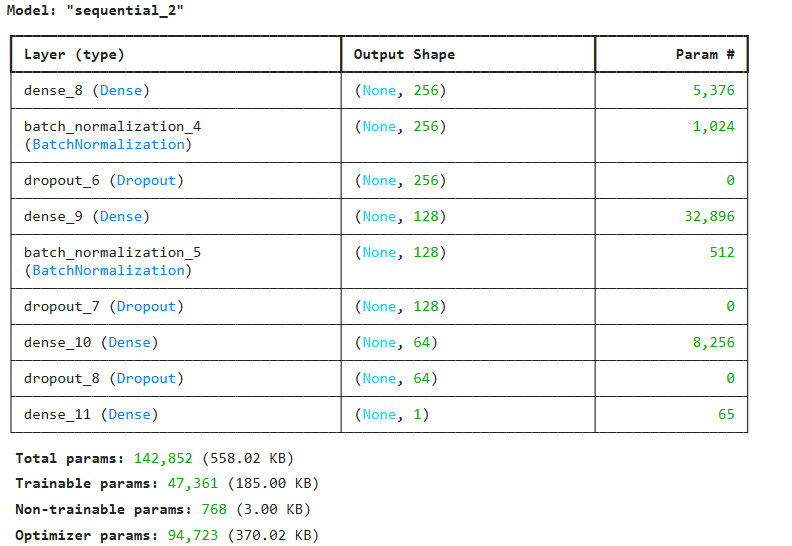The image size is (792, 546).
Task: Click the "Param #" column header
Action: [705, 54]
